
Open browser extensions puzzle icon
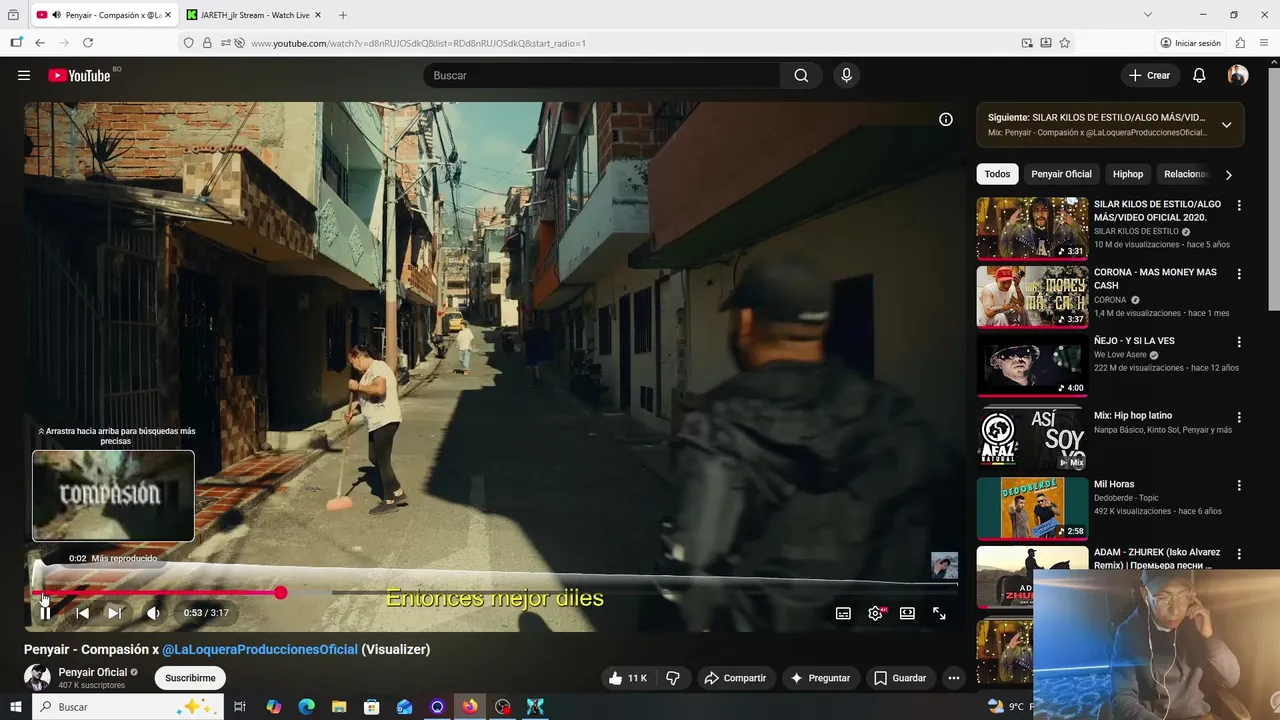1240,43
